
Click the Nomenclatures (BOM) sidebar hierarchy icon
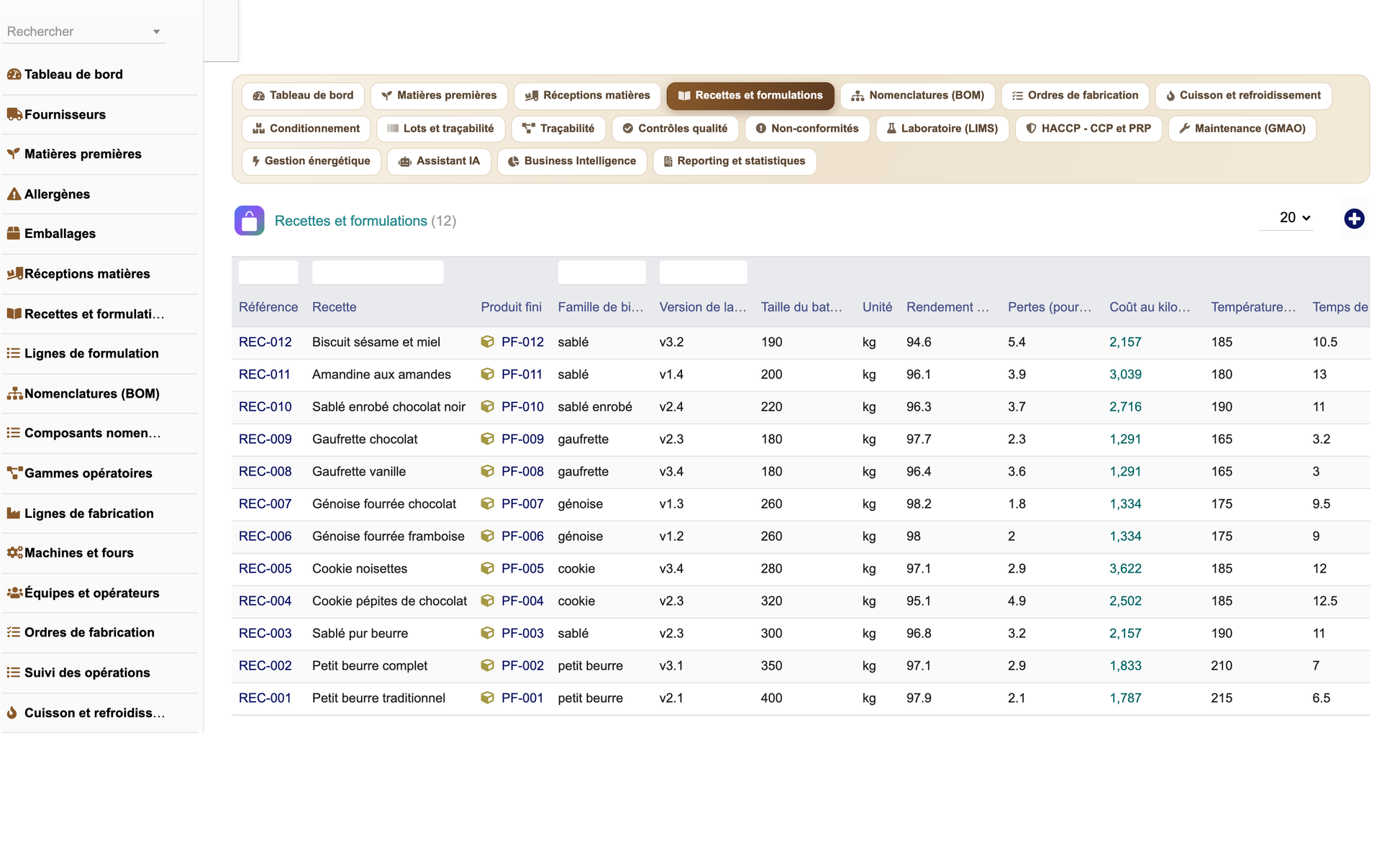(14, 393)
